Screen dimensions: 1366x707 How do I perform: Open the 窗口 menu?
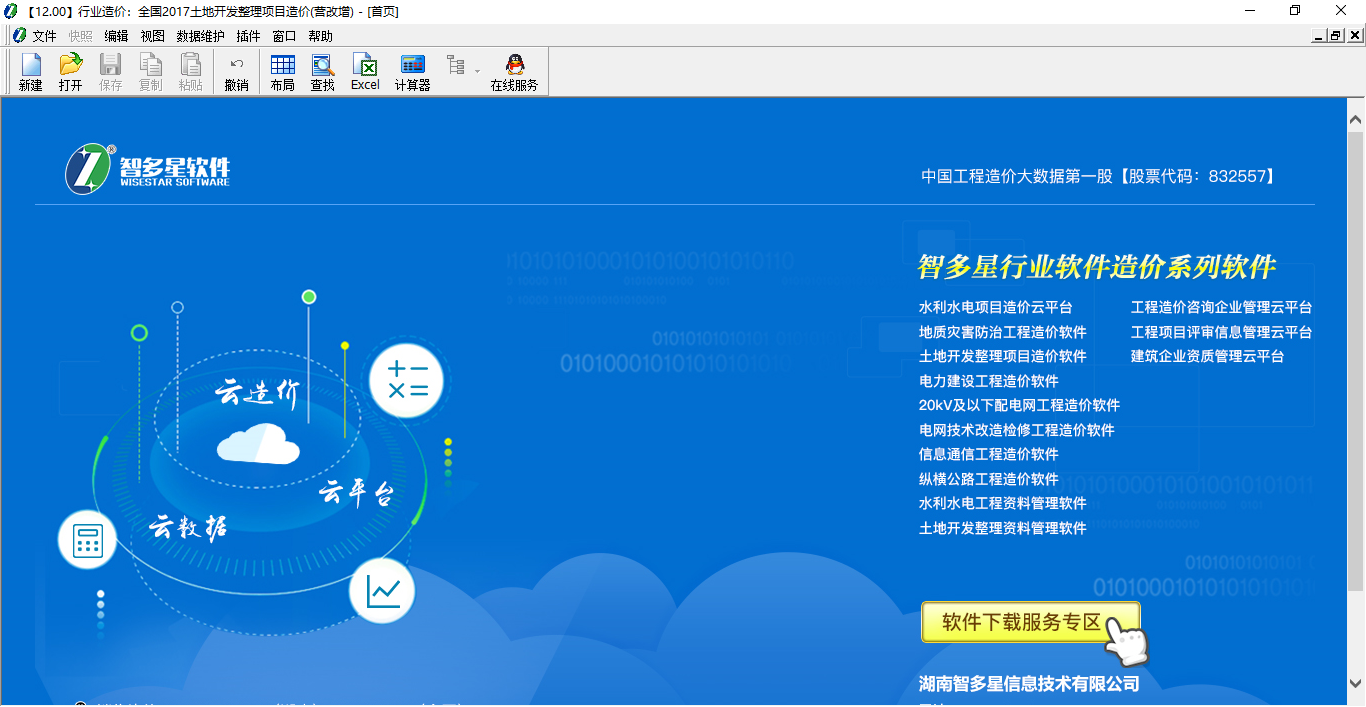point(284,36)
